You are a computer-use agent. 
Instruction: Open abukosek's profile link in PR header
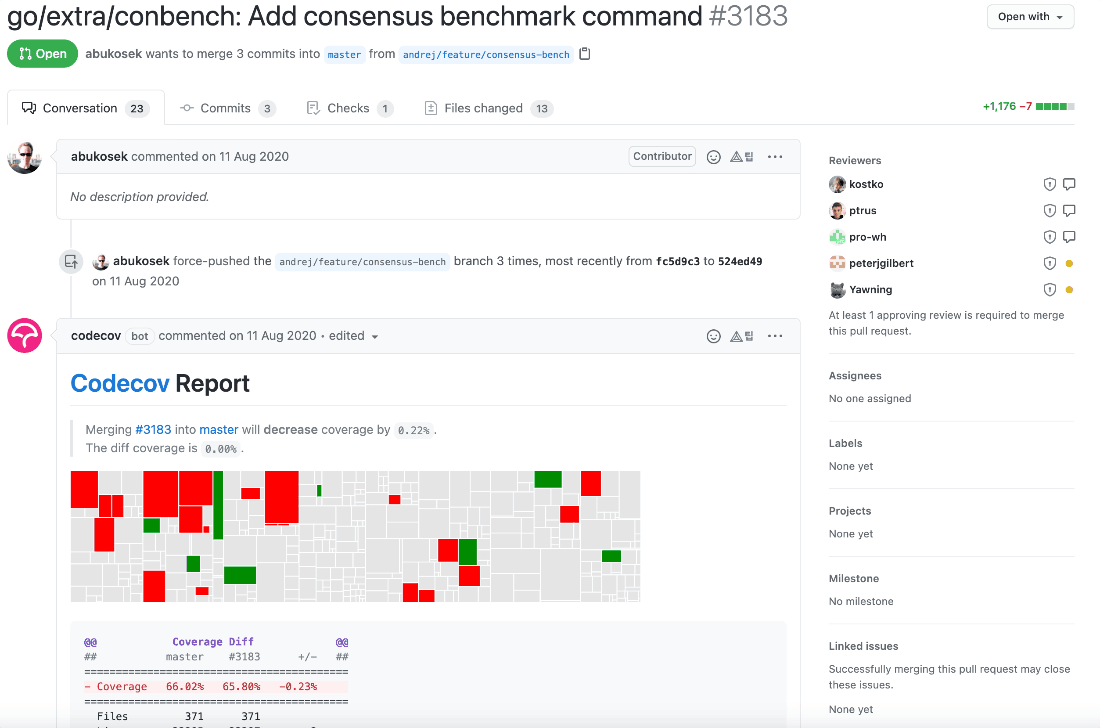[x=114, y=53]
